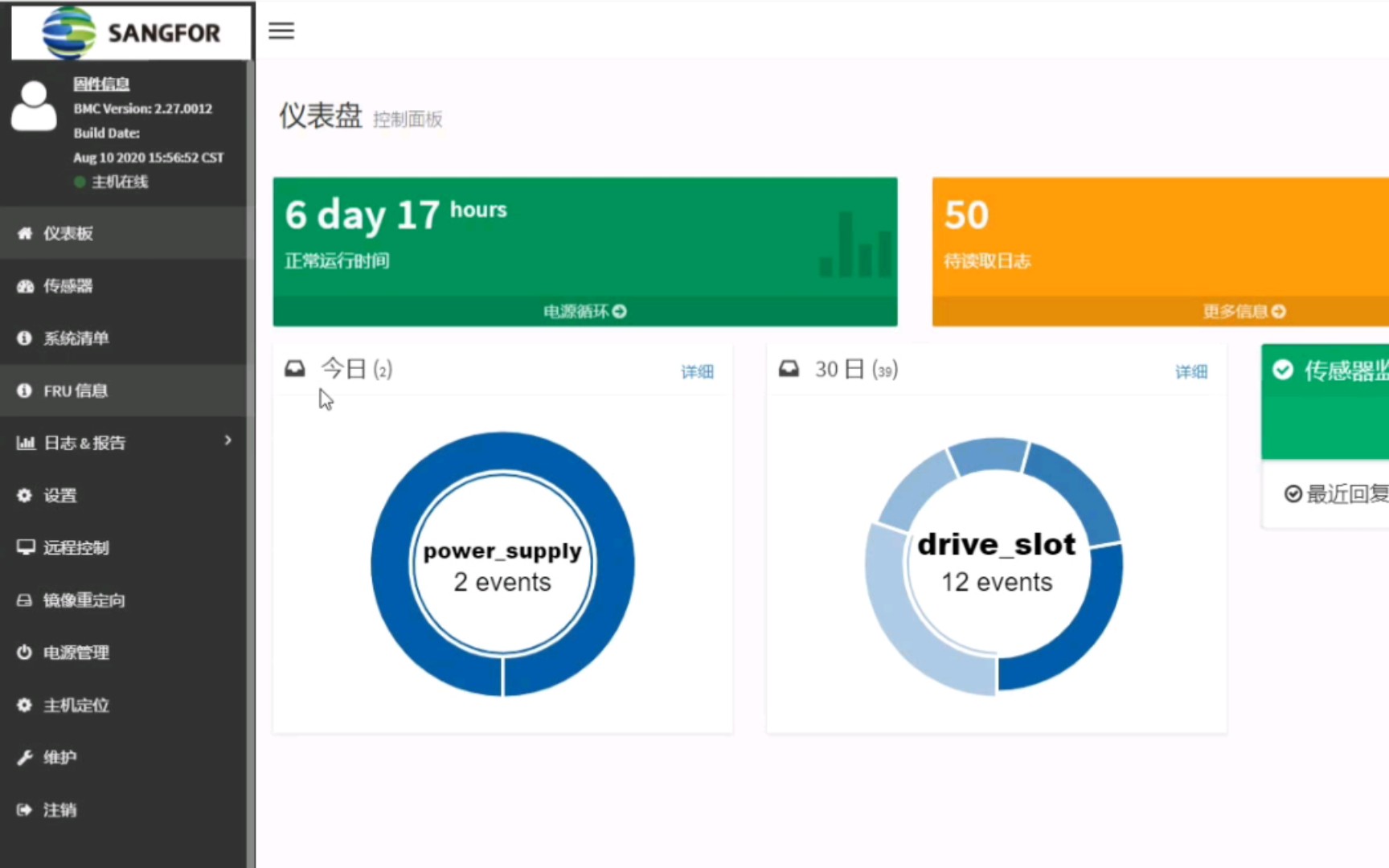Expand the 日志 & 报告 submenu chevron
Screen dimensions: 1389x868
[x=228, y=440]
